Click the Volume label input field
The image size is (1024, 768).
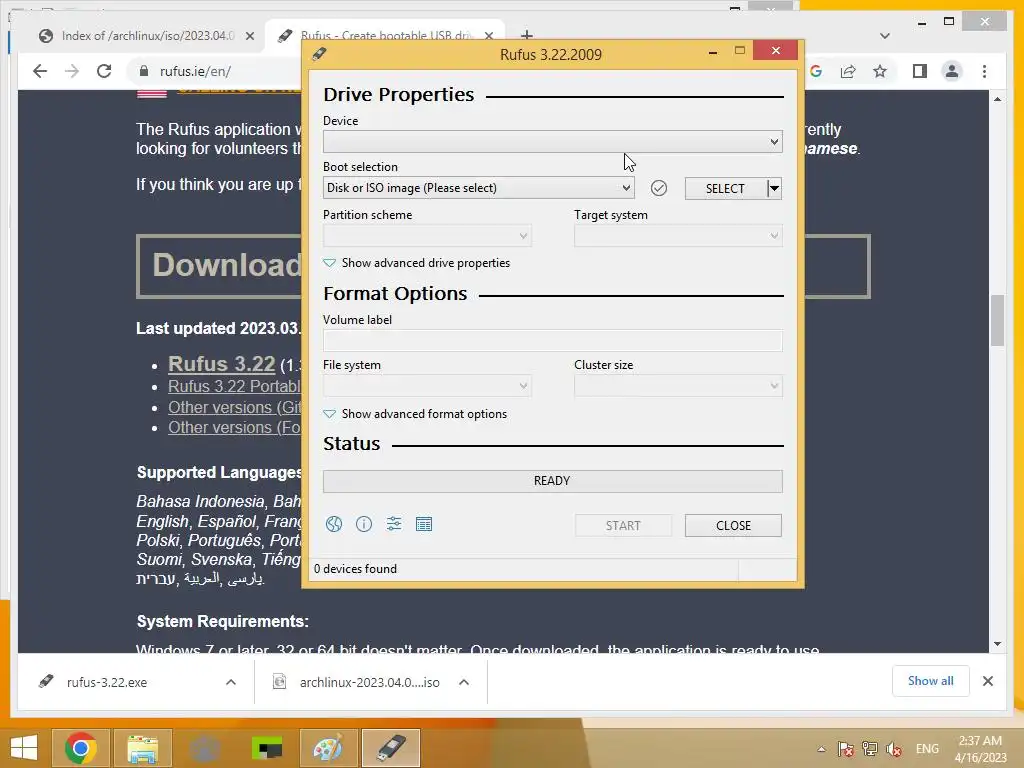pyautogui.click(x=552, y=341)
